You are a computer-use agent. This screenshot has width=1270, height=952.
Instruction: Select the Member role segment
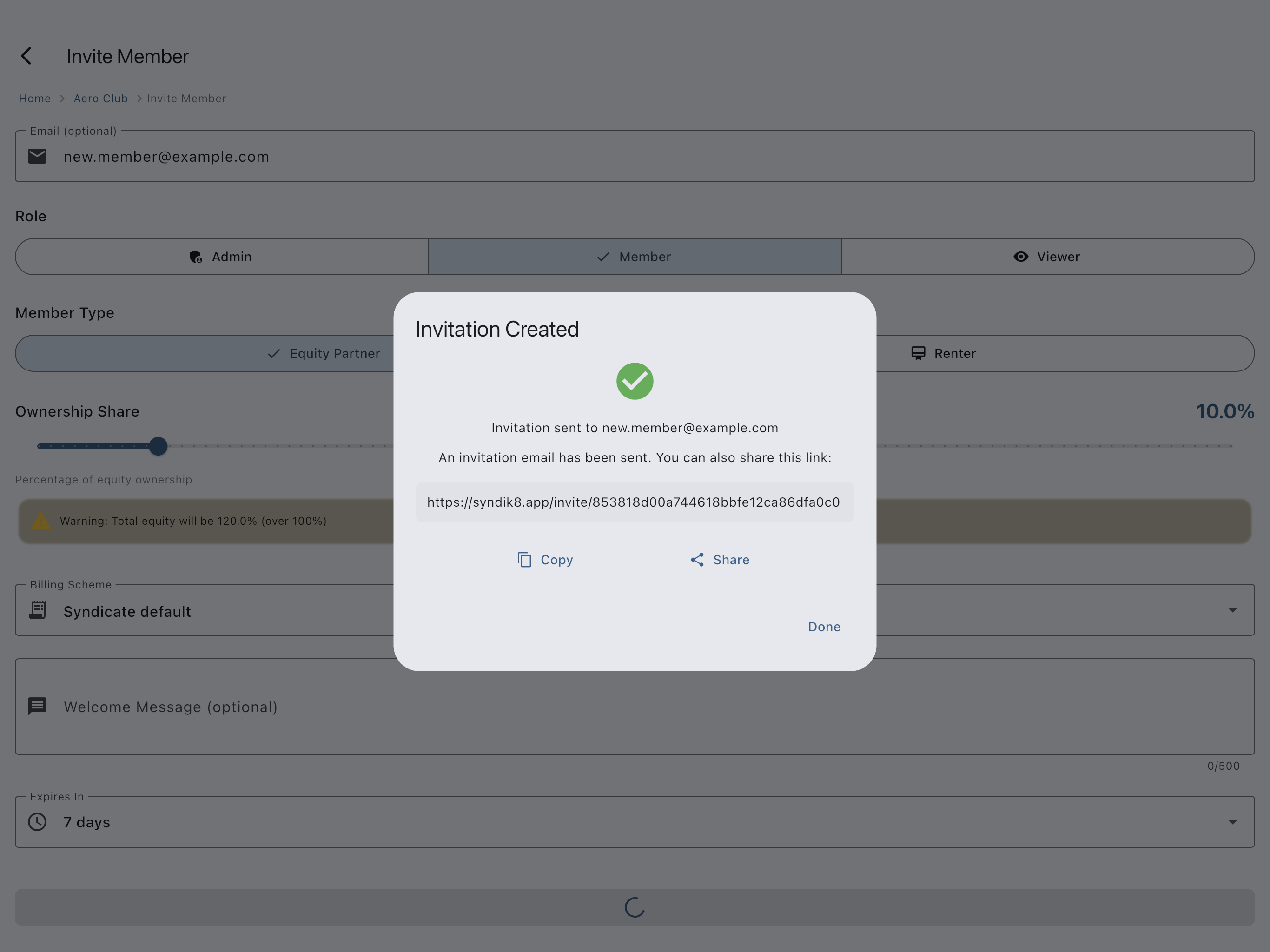[635, 257]
